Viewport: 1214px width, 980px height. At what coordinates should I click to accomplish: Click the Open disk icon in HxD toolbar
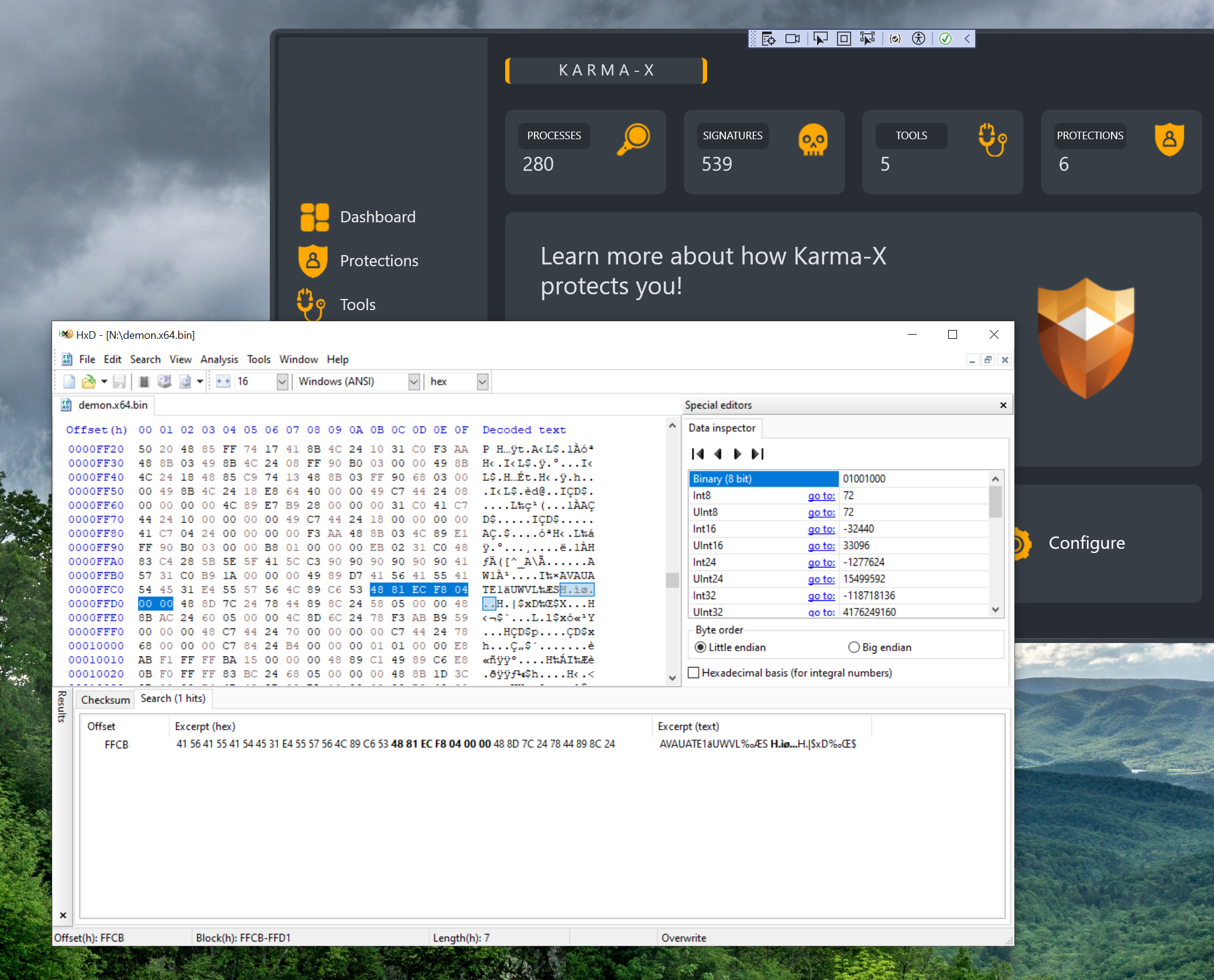tap(164, 381)
